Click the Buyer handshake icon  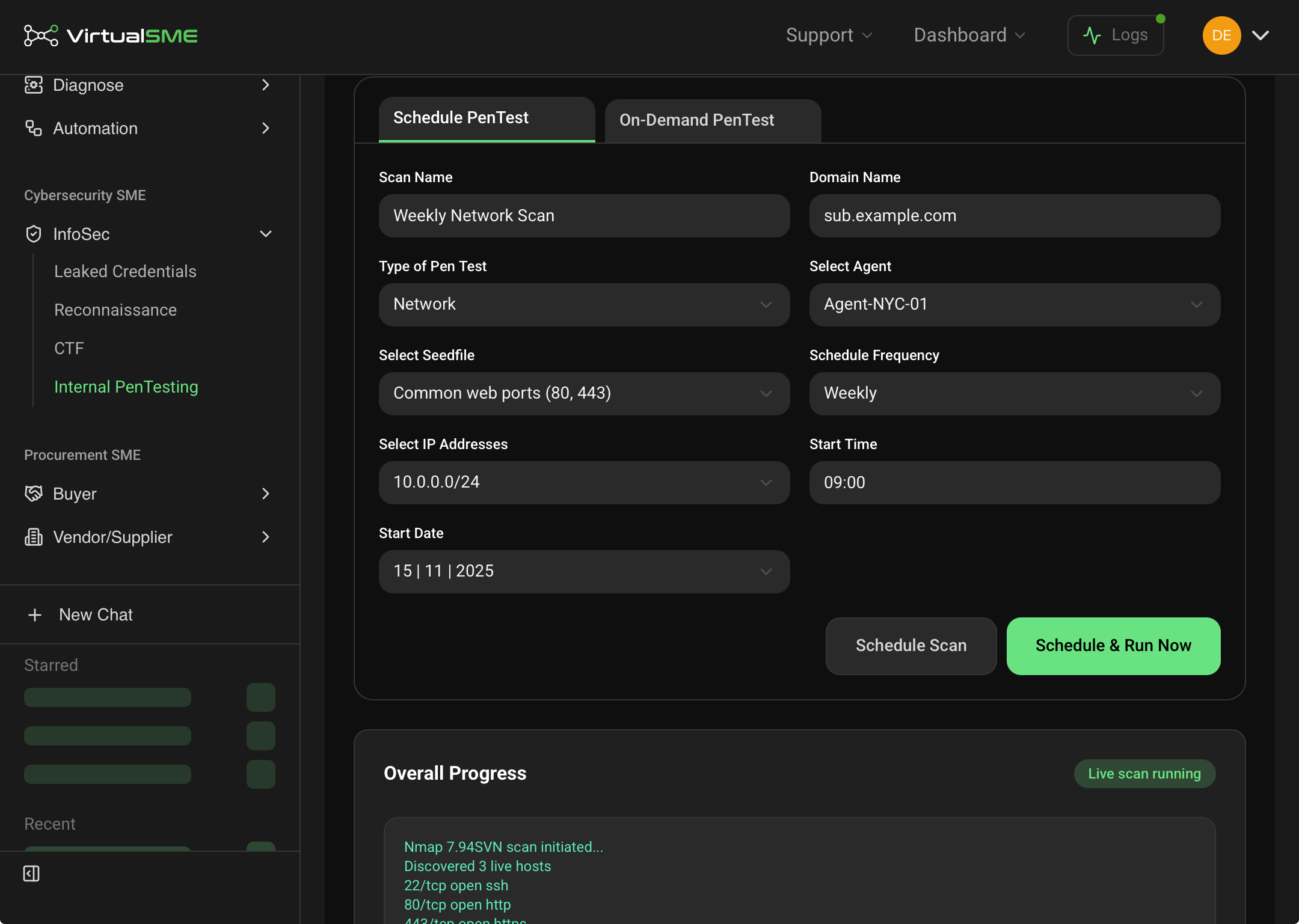pos(33,494)
